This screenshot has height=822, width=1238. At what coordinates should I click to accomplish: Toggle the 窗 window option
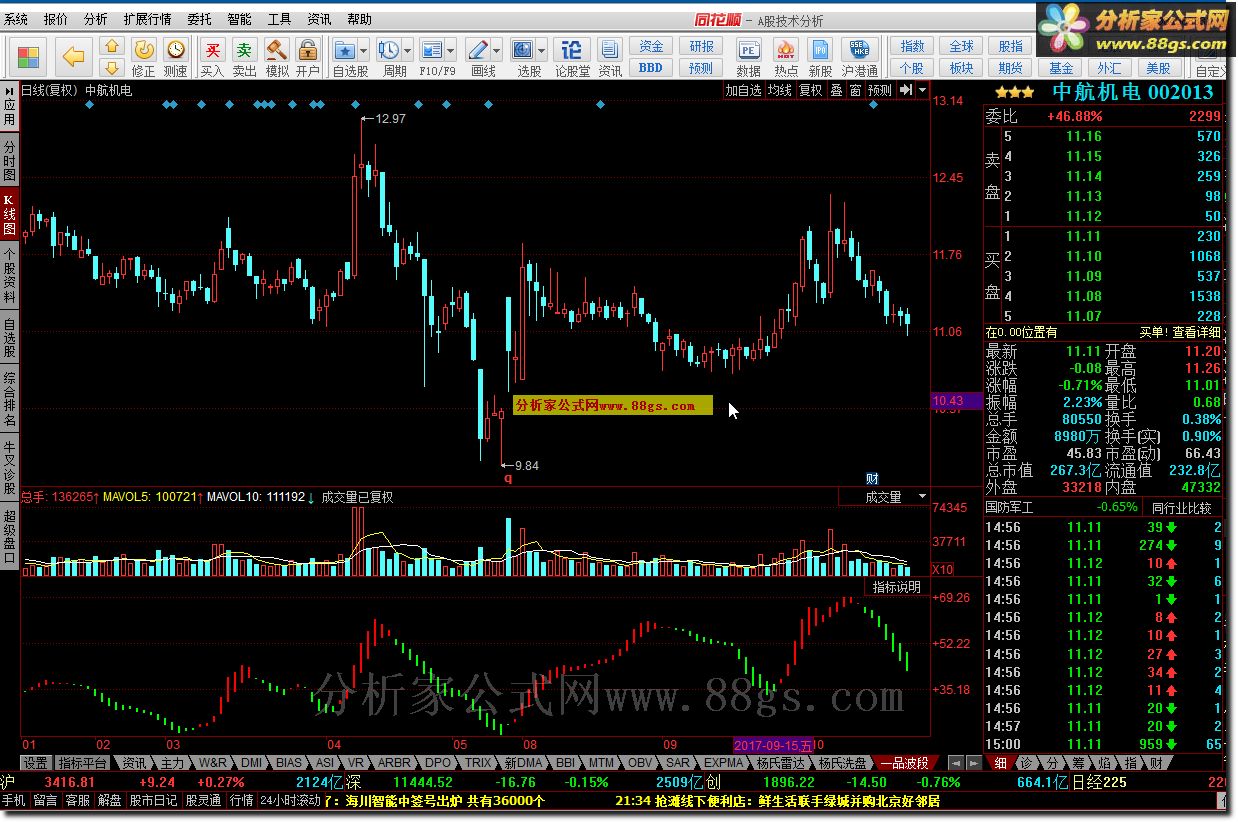pyautogui.click(x=855, y=90)
